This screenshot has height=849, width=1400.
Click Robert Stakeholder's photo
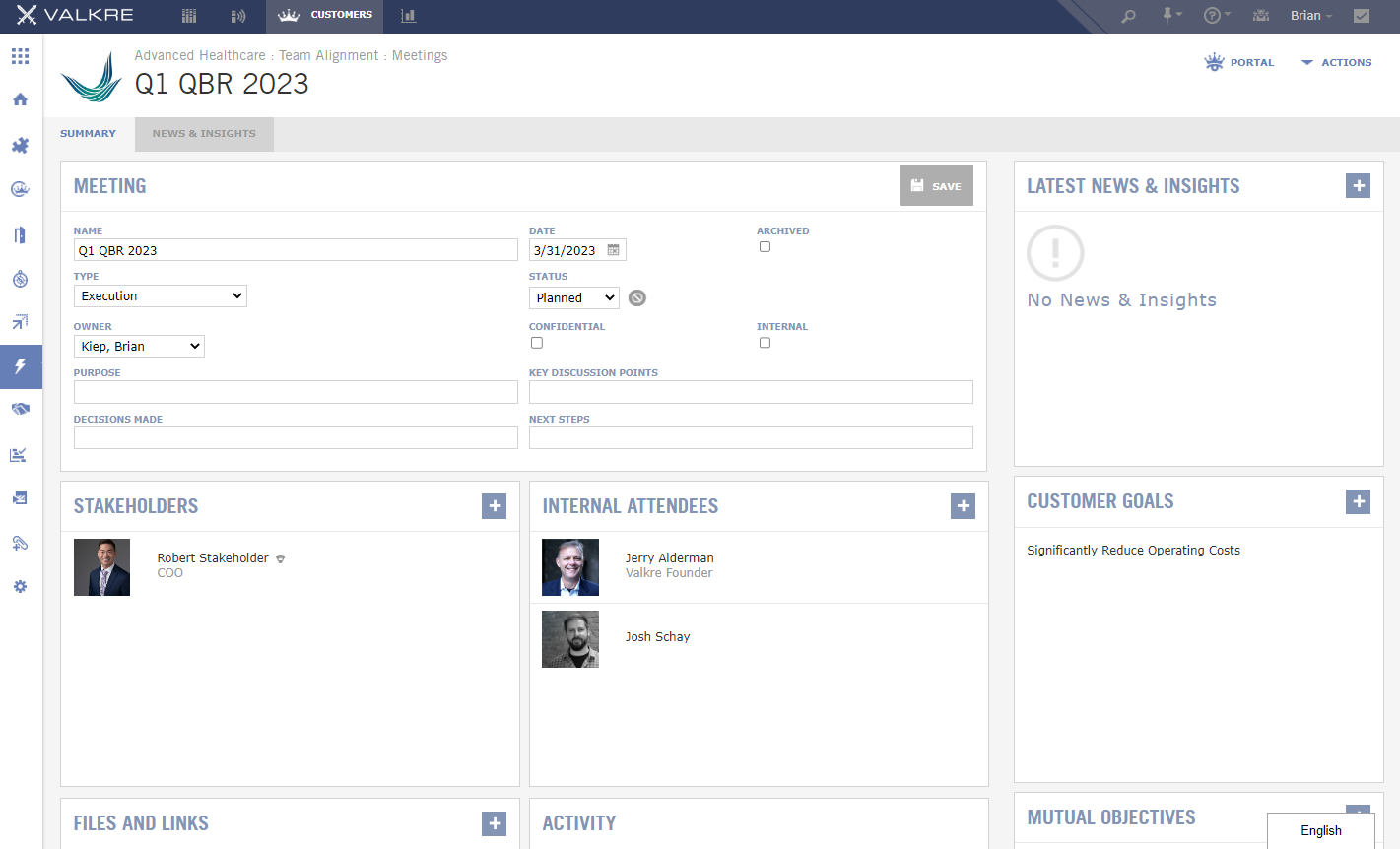(101, 567)
